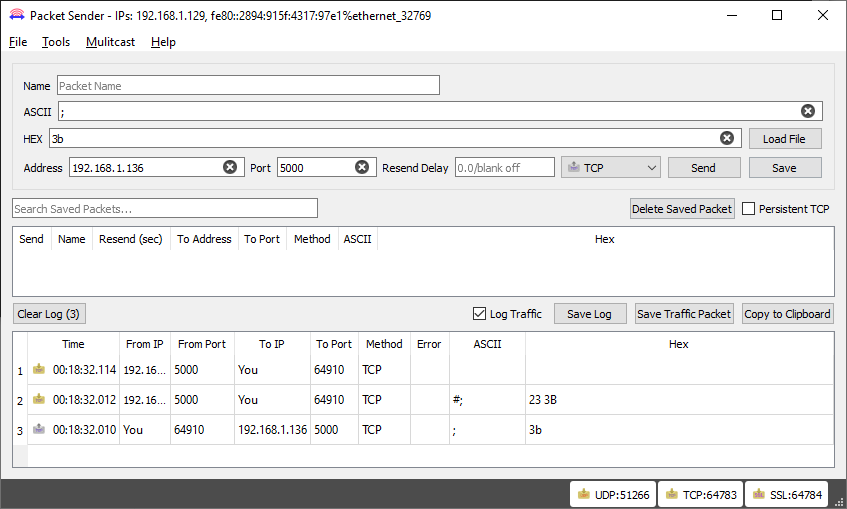Open the File menu
The height and width of the screenshot is (509, 847).
pyautogui.click(x=18, y=42)
